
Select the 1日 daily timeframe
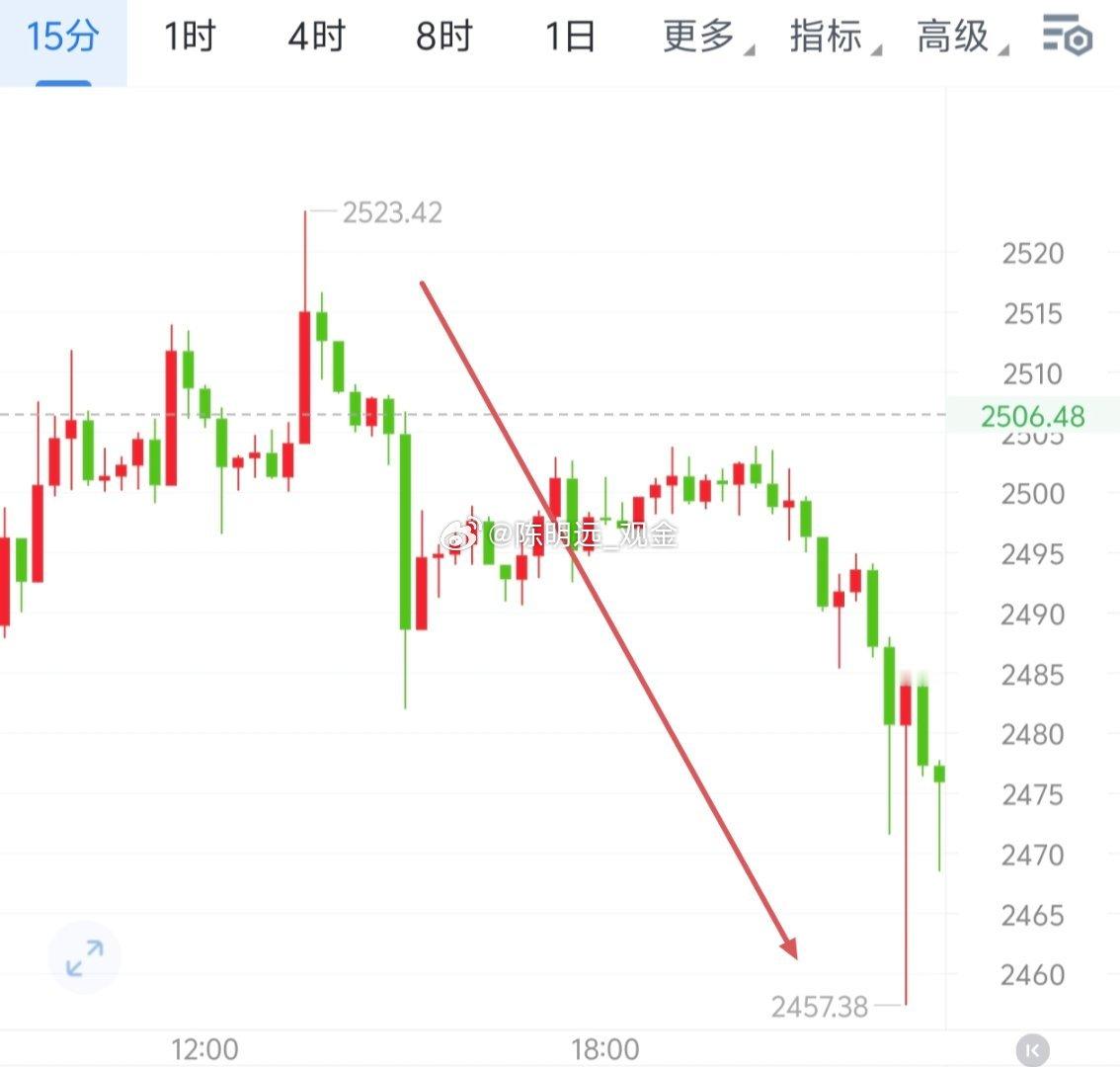tap(570, 37)
